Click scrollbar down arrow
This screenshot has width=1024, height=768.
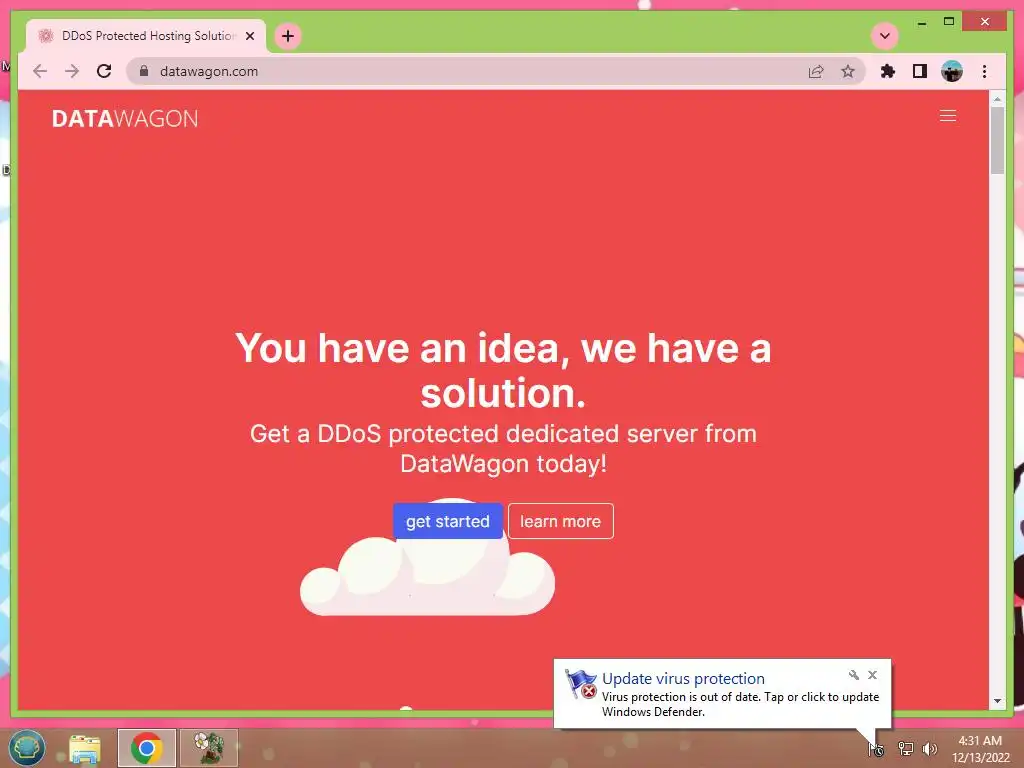click(997, 701)
